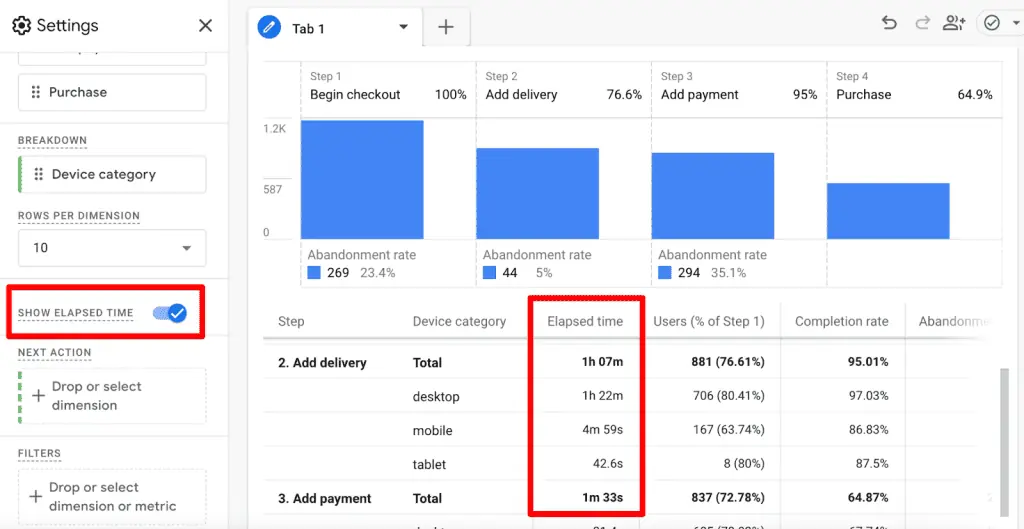The width and height of the screenshot is (1024, 529).
Task: Click the tablet device row
Action: pyautogui.click(x=429, y=464)
